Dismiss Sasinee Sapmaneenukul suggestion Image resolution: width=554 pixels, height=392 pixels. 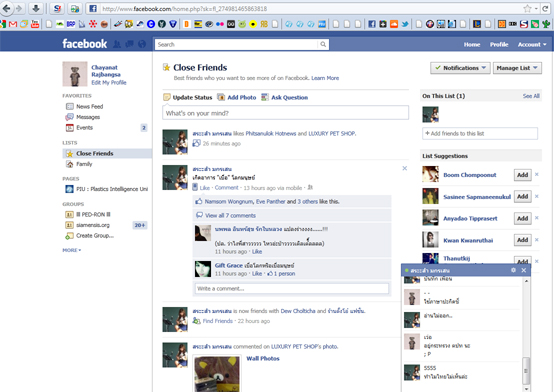point(537,196)
